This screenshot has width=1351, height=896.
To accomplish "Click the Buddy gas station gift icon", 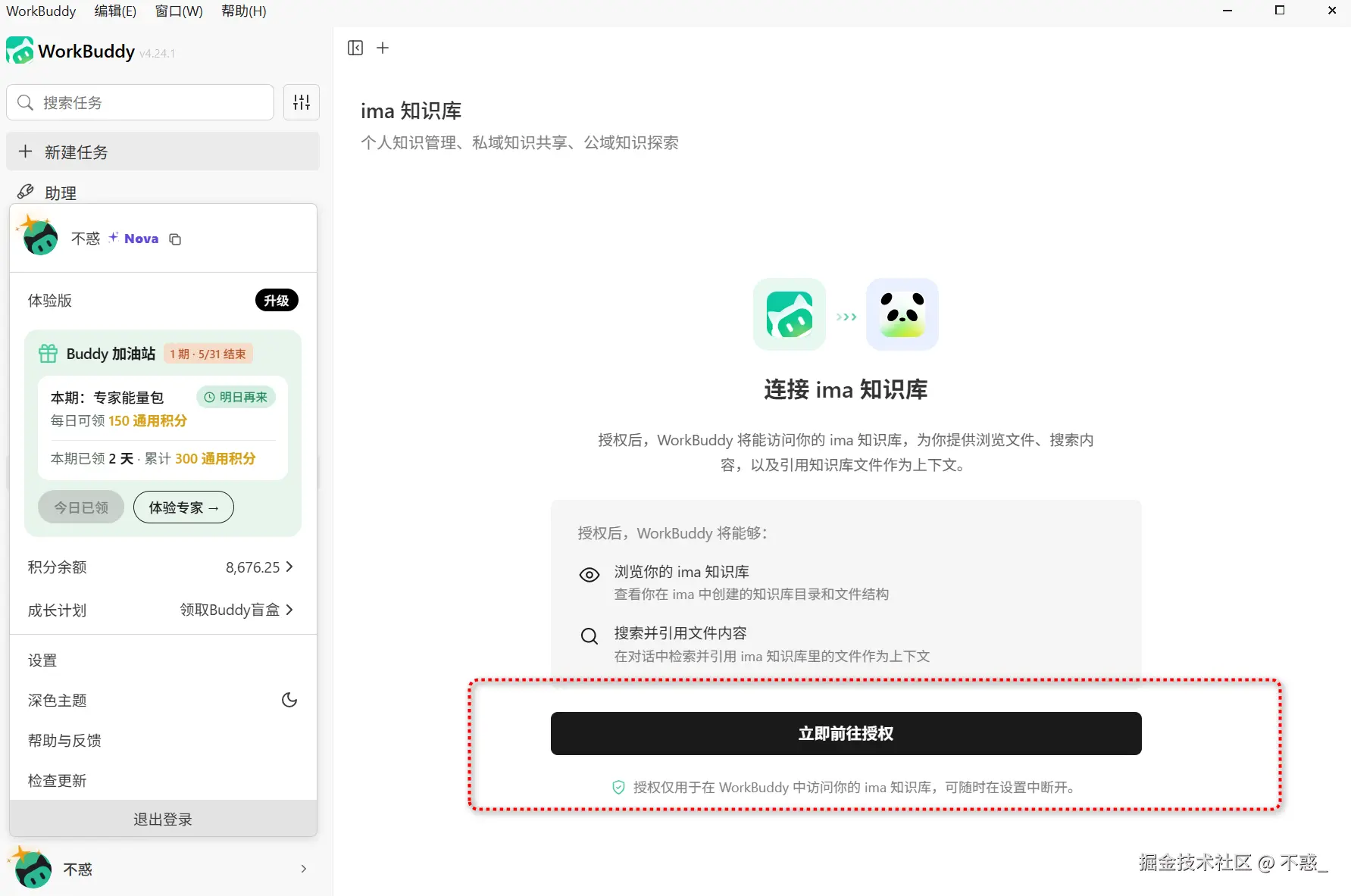I will tap(48, 353).
